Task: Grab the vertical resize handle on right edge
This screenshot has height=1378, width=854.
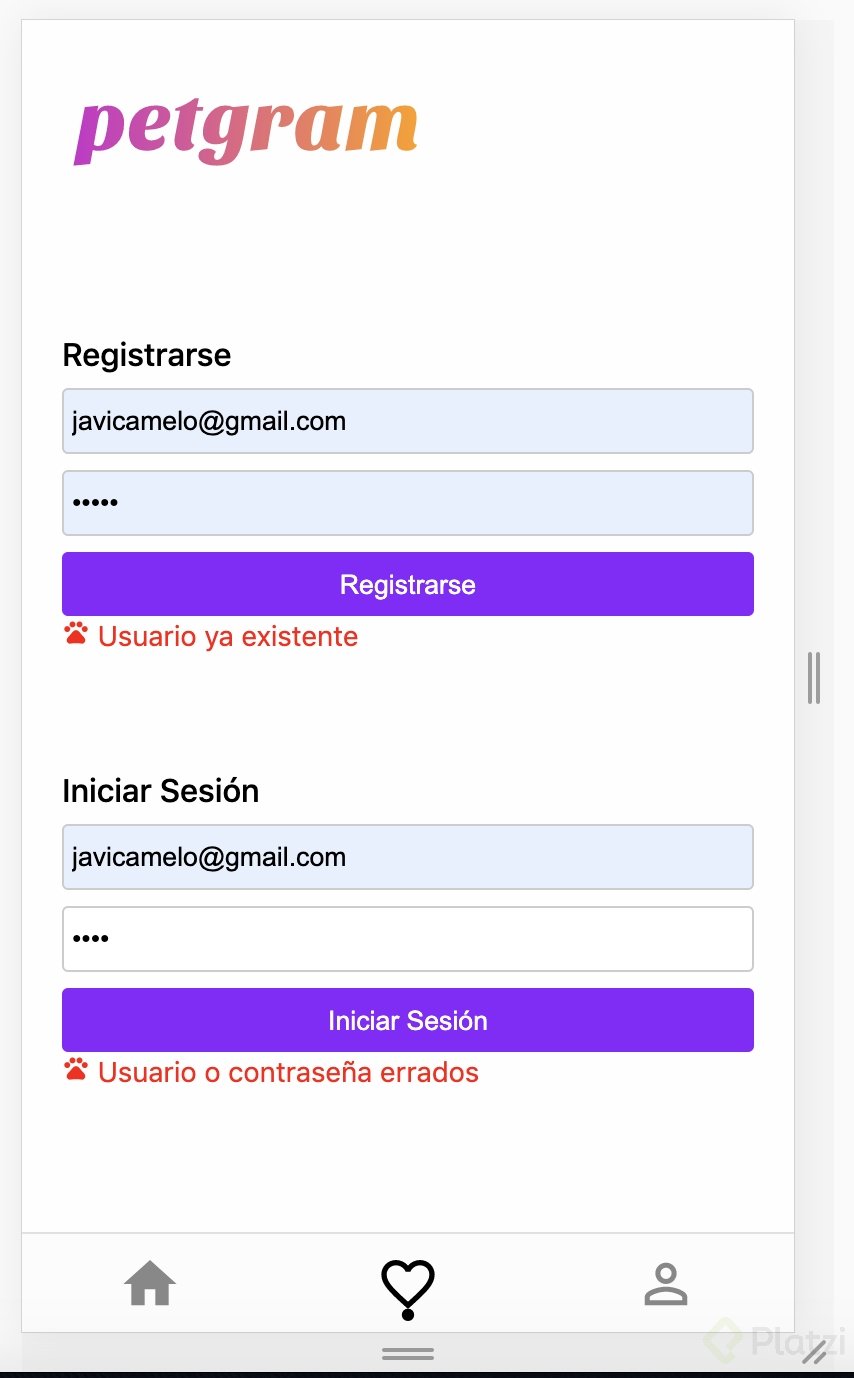Action: [813, 678]
